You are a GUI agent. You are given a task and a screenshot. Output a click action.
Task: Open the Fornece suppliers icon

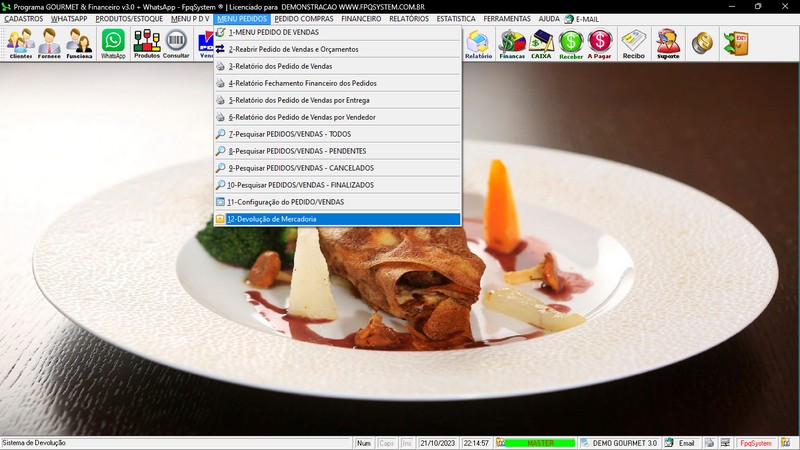point(49,44)
